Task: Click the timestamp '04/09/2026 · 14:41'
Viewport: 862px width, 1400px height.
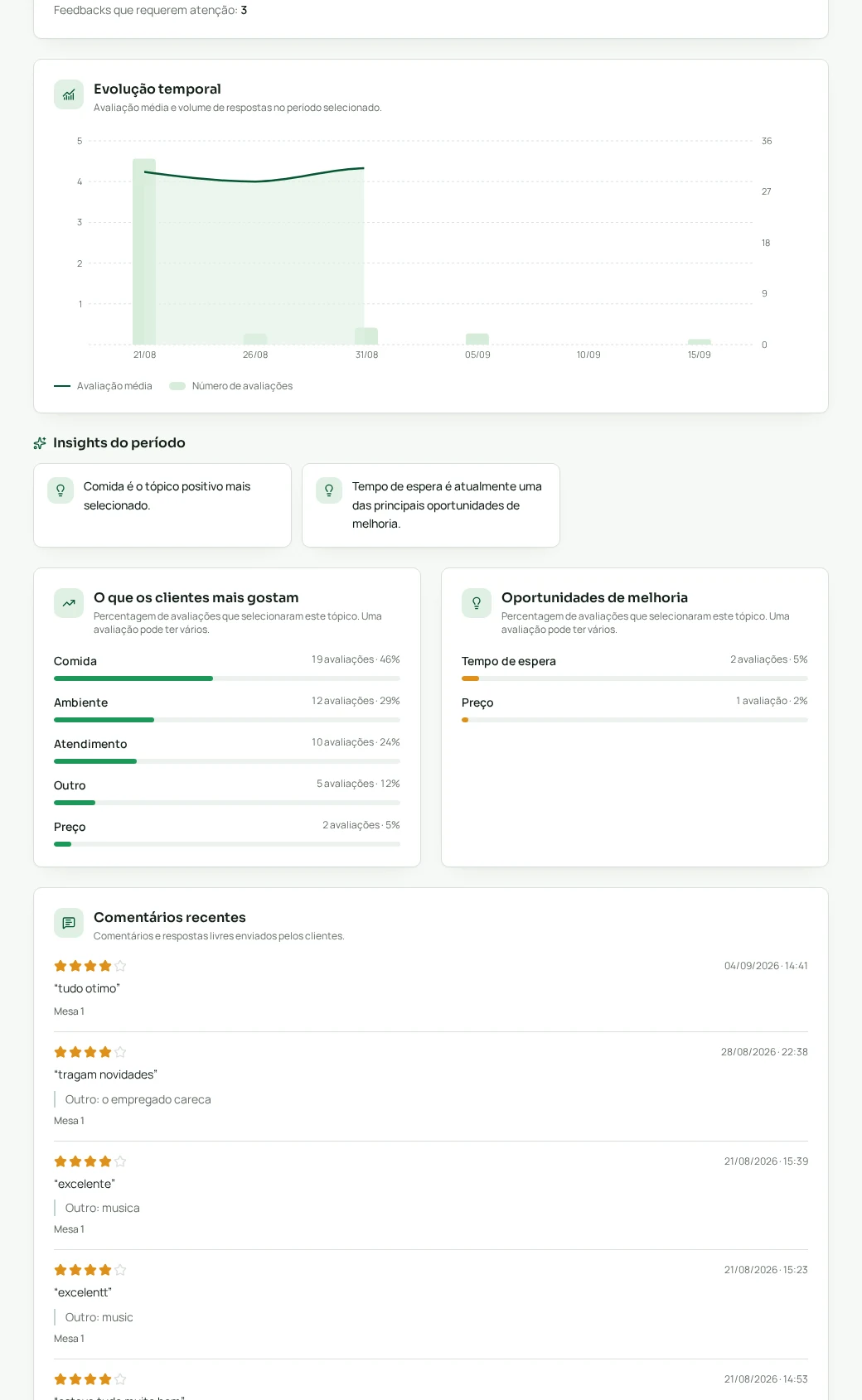Action: pyautogui.click(x=766, y=966)
